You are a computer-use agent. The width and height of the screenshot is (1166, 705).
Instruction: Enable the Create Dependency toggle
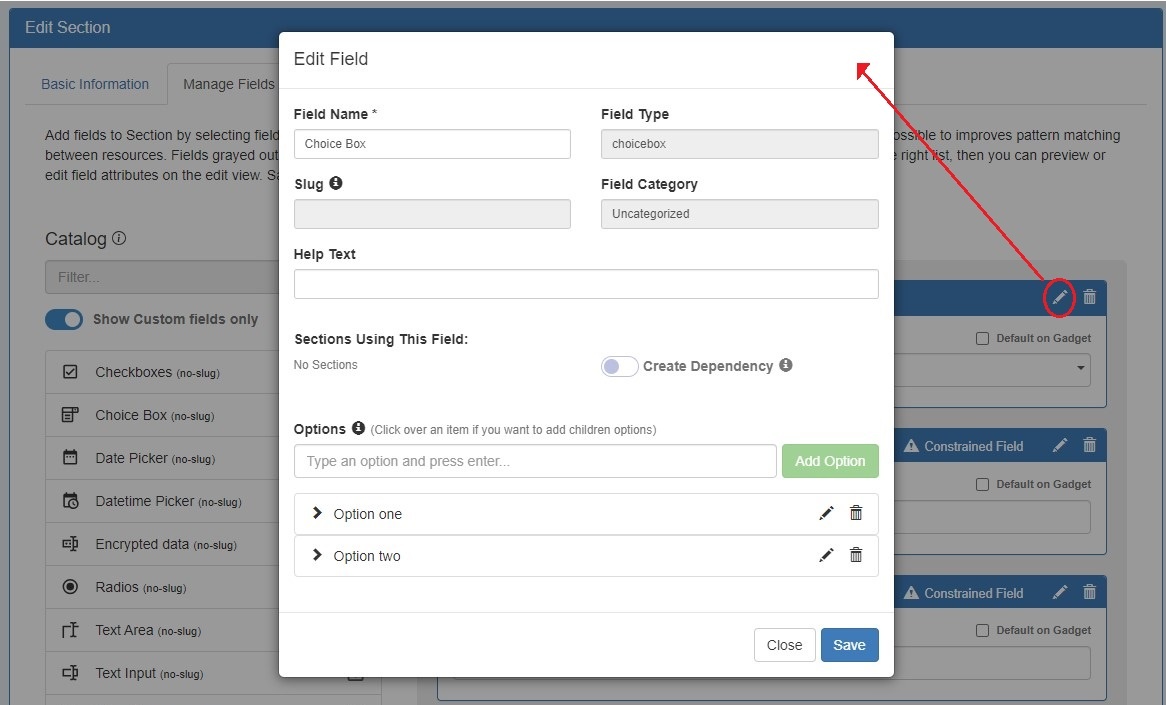[619, 366]
